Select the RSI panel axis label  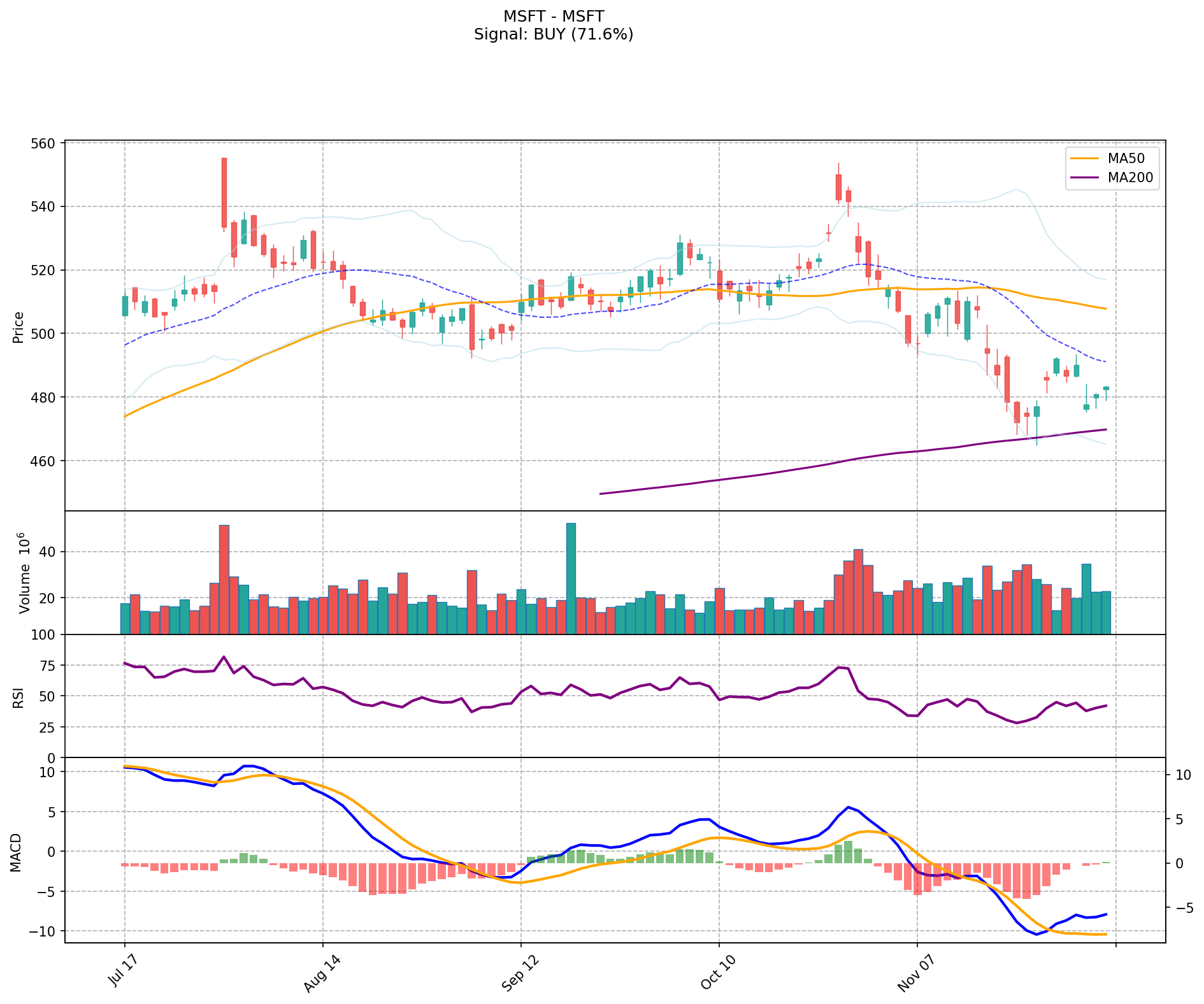(18, 697)
